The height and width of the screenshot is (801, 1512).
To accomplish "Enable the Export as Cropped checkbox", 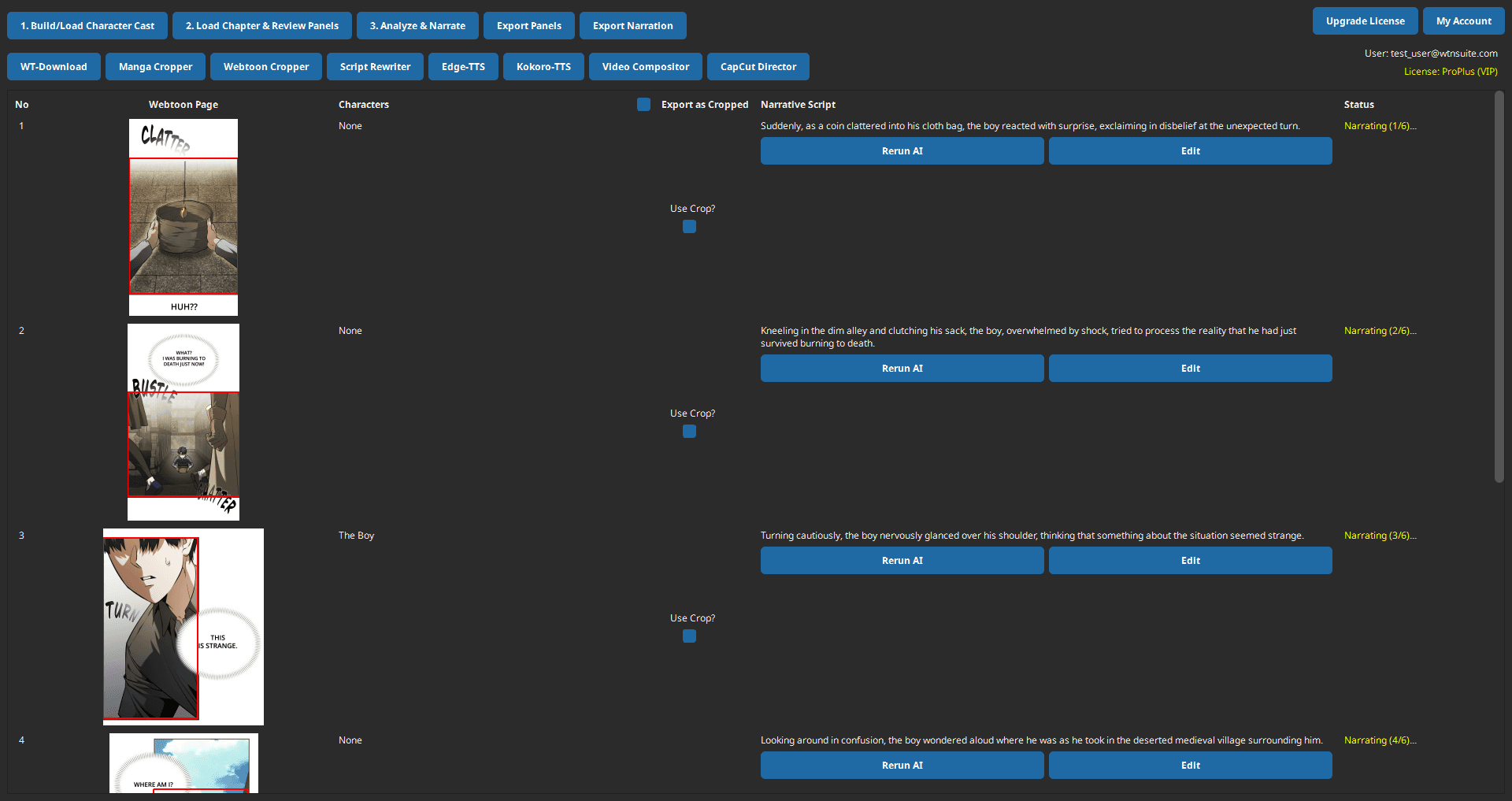I will (643, 104).
